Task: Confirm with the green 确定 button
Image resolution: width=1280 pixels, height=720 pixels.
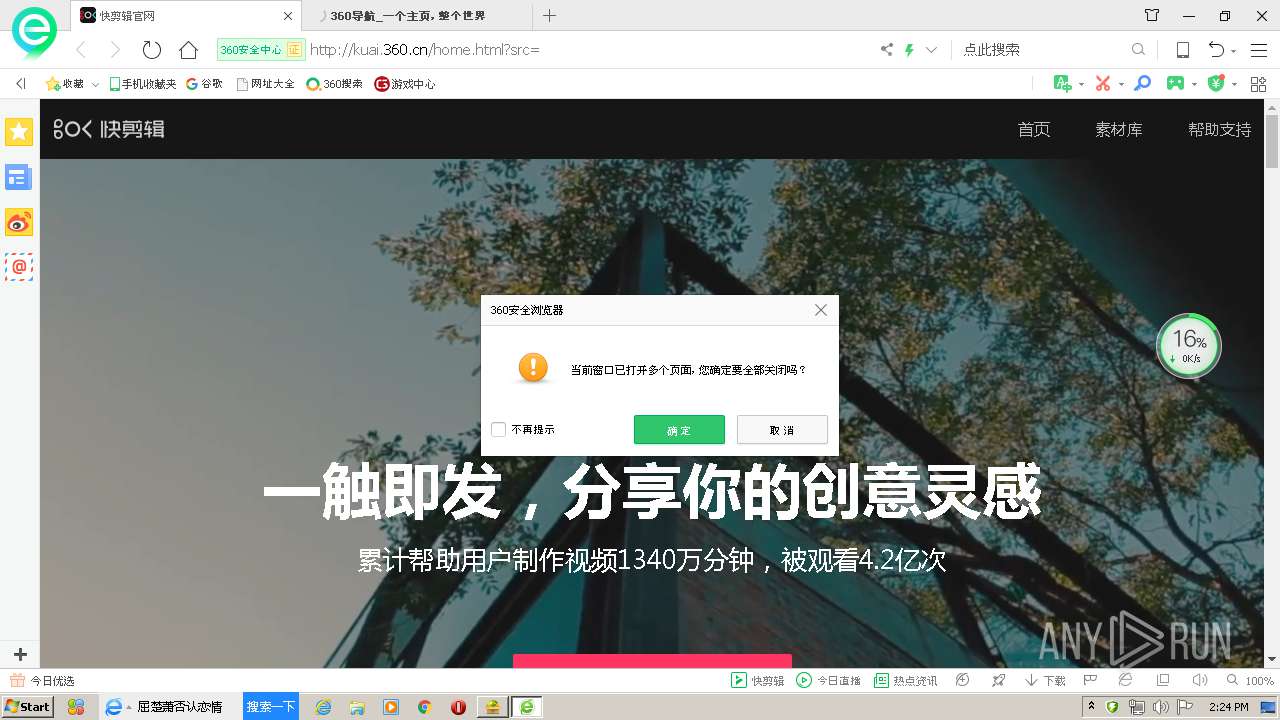Action: click(x=679, y=430)
